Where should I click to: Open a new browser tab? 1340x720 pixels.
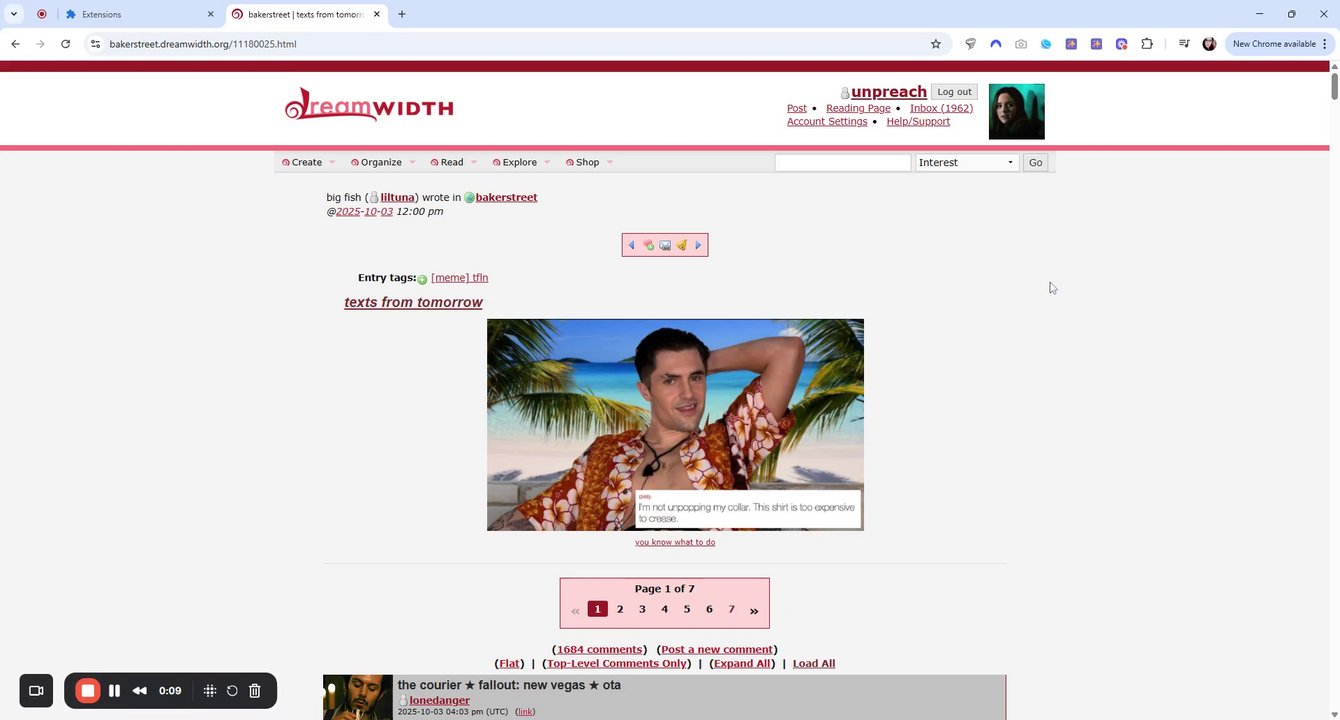402,14
